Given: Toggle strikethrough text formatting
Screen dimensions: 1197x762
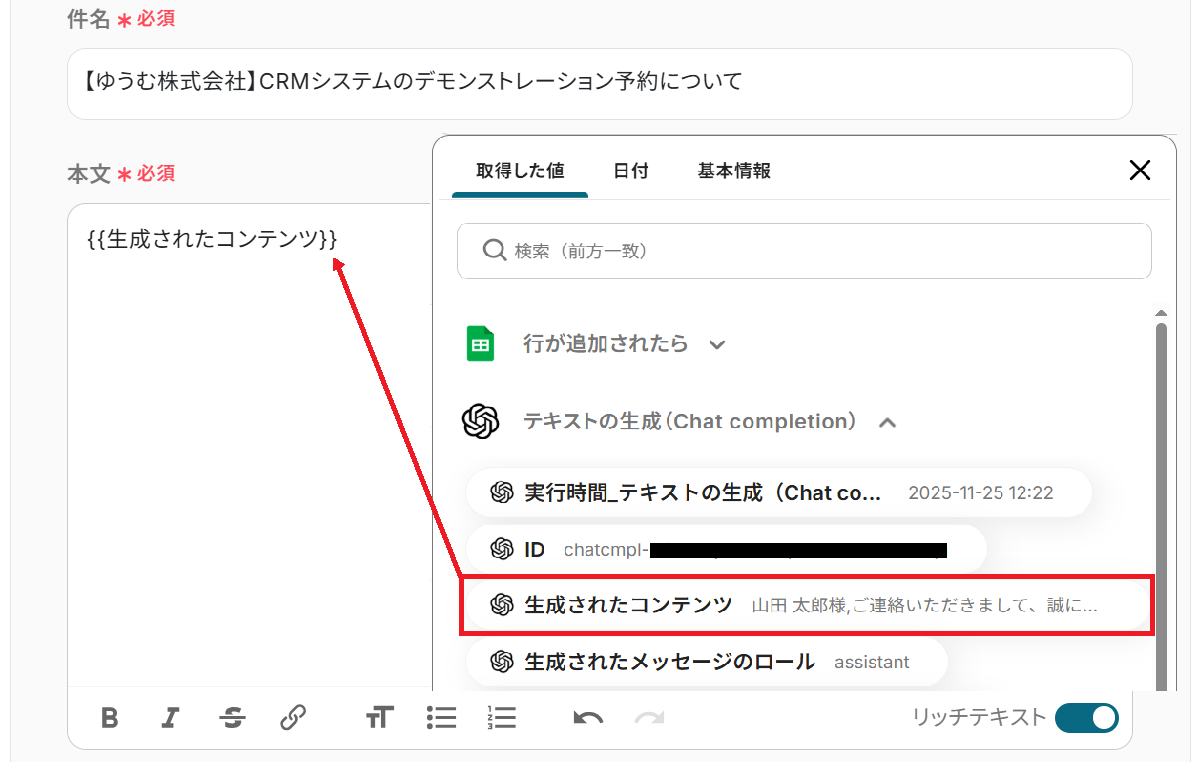Looking at the screenshot, I should [232, 718].
